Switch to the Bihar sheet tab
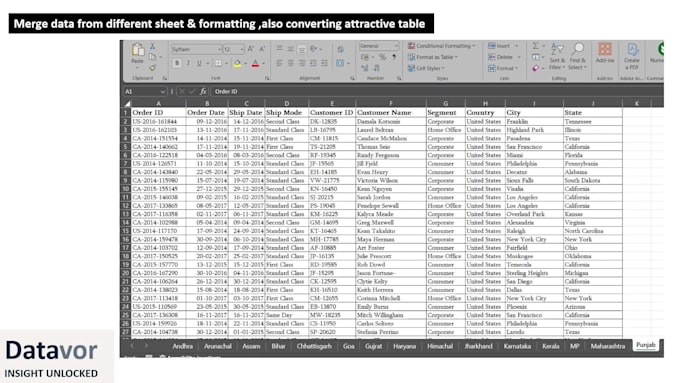The image size is (680, 383). 278,346
